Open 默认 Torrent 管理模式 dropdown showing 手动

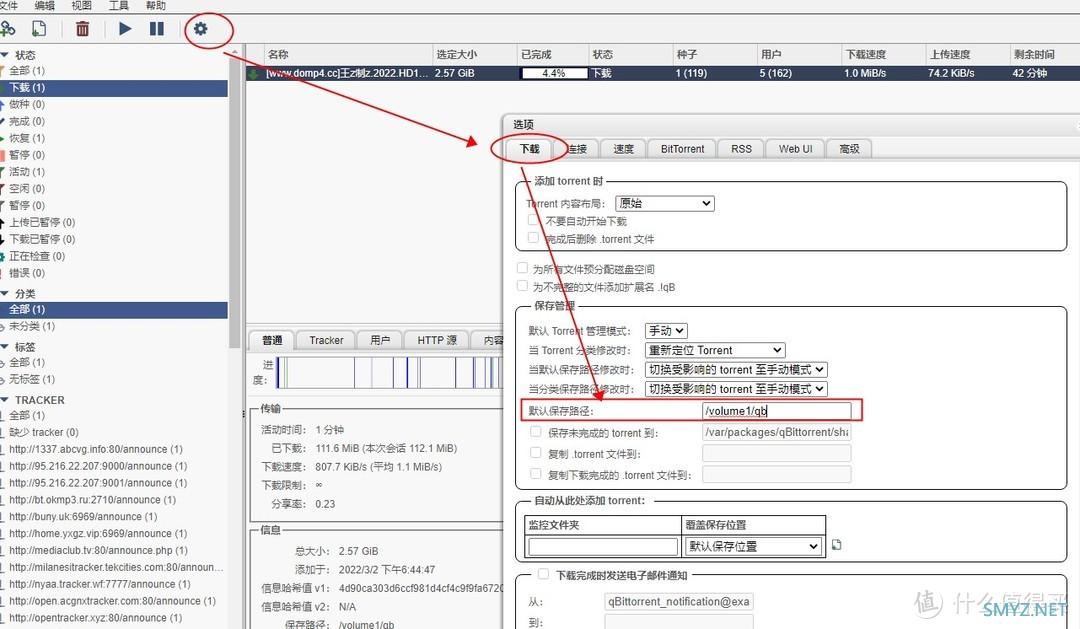pos(665,331)
